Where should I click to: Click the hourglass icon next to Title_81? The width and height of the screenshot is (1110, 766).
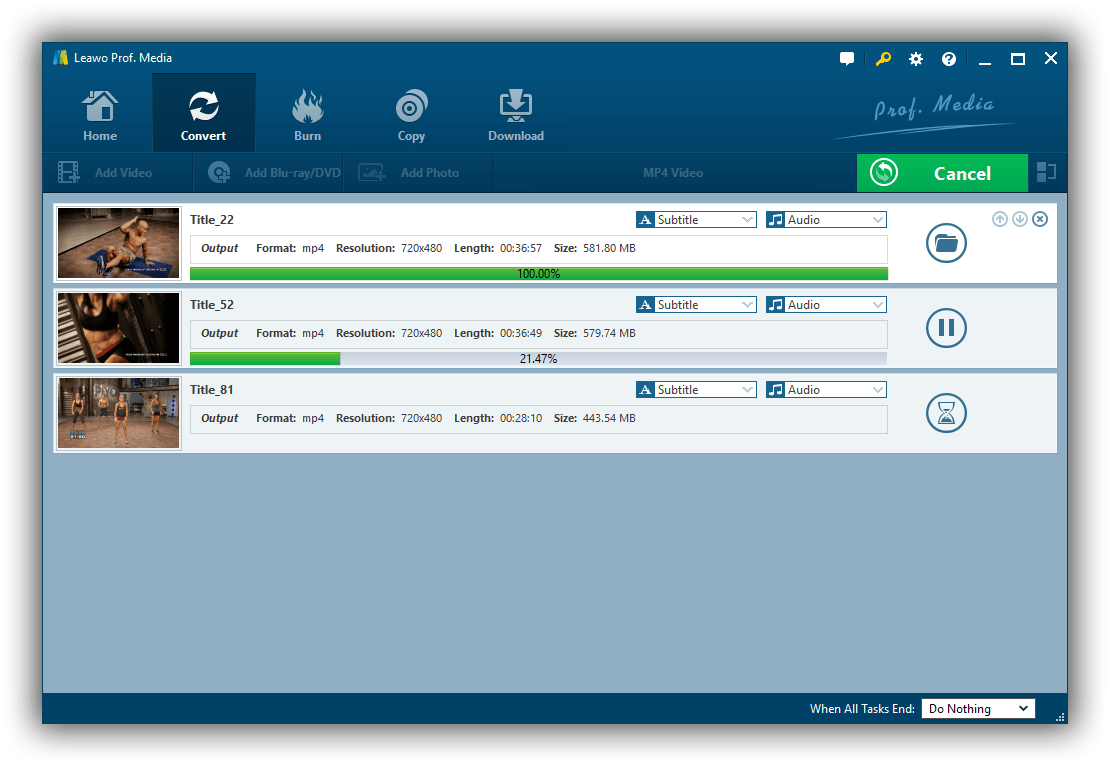[x=946, y=413]
